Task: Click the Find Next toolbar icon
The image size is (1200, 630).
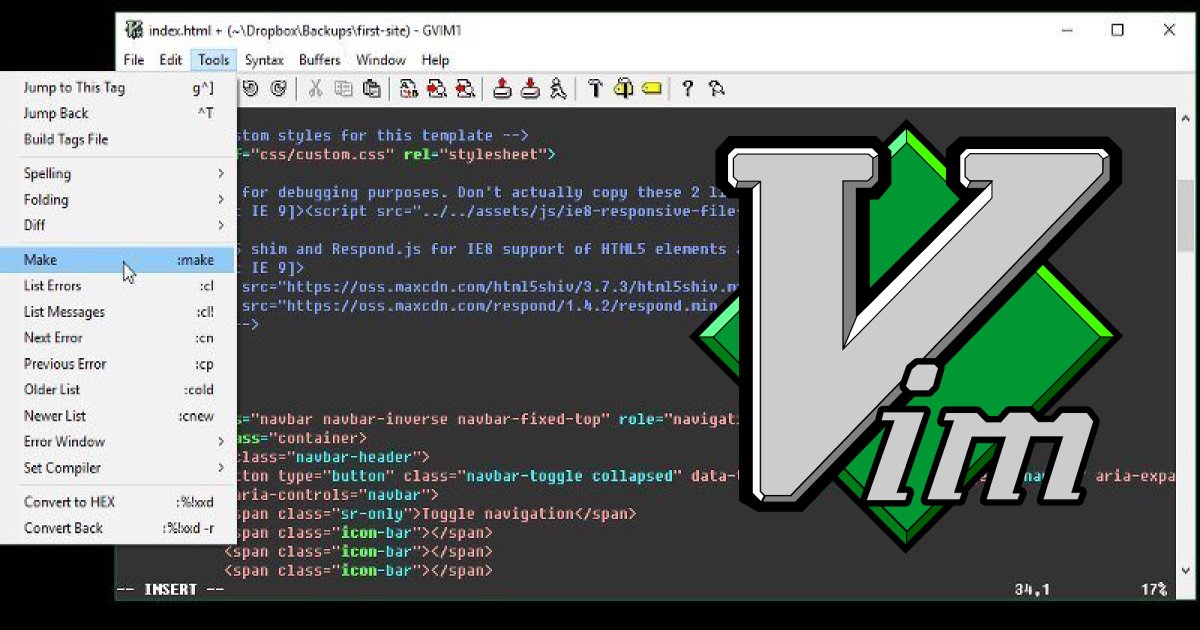Action: coord(436,89)
